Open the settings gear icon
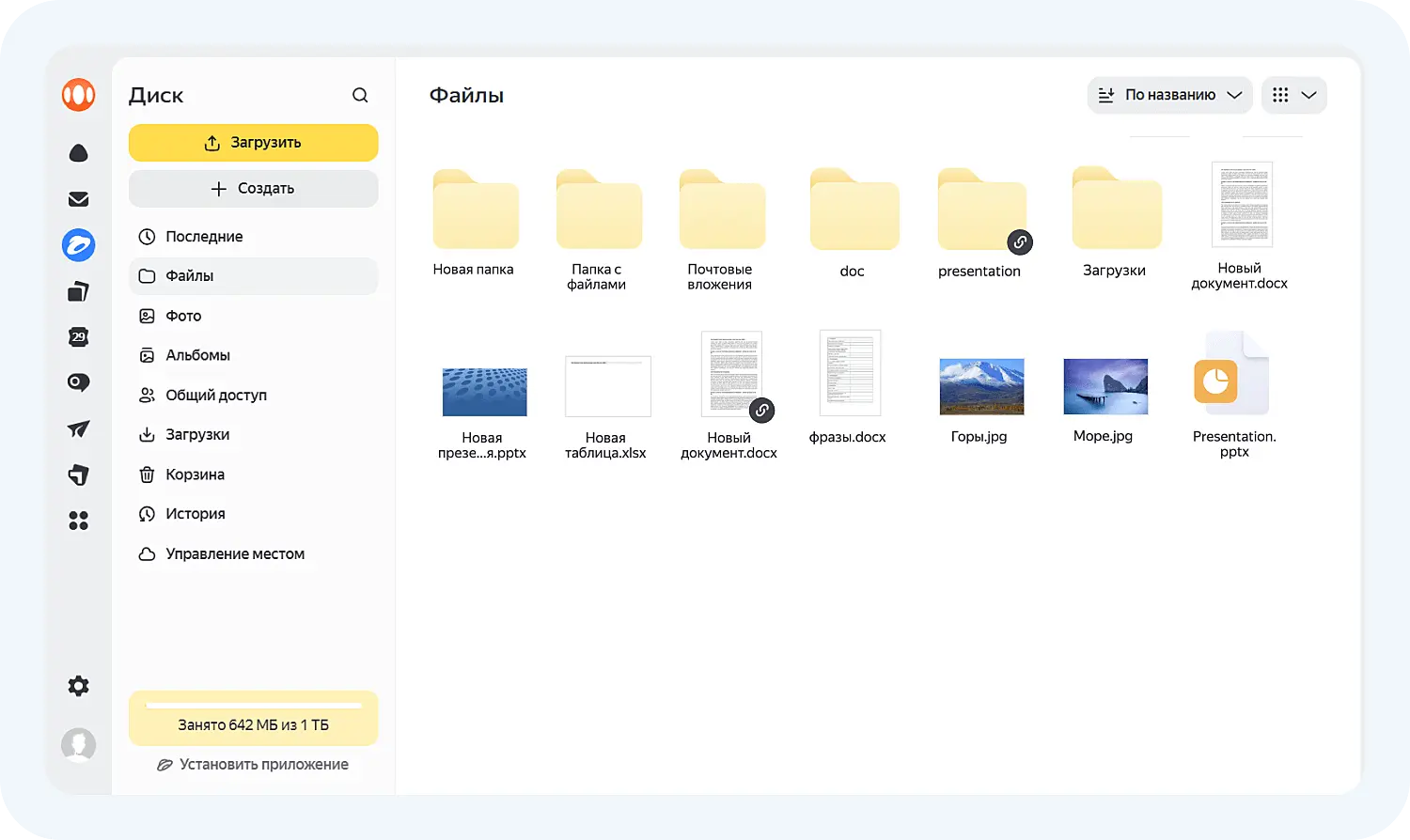Viewport: 1410px width, 840px height. pos(79,686)
